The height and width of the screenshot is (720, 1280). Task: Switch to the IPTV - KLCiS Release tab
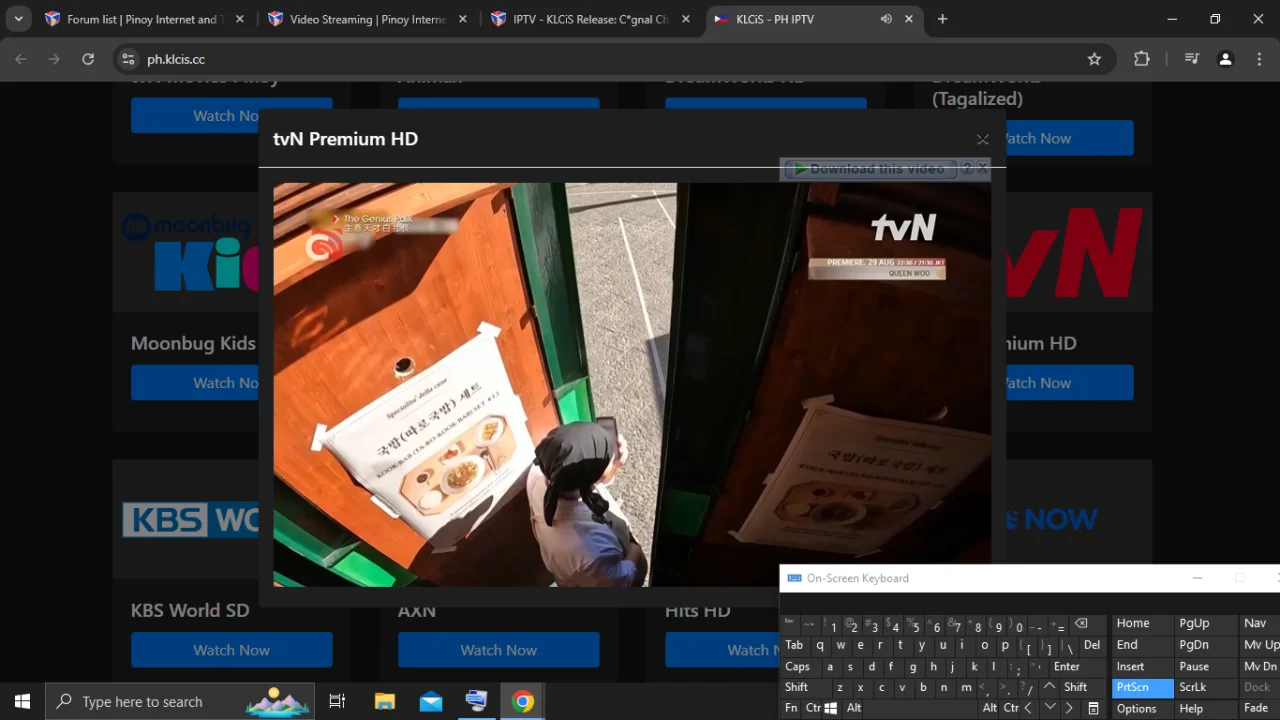pos(590,19)
